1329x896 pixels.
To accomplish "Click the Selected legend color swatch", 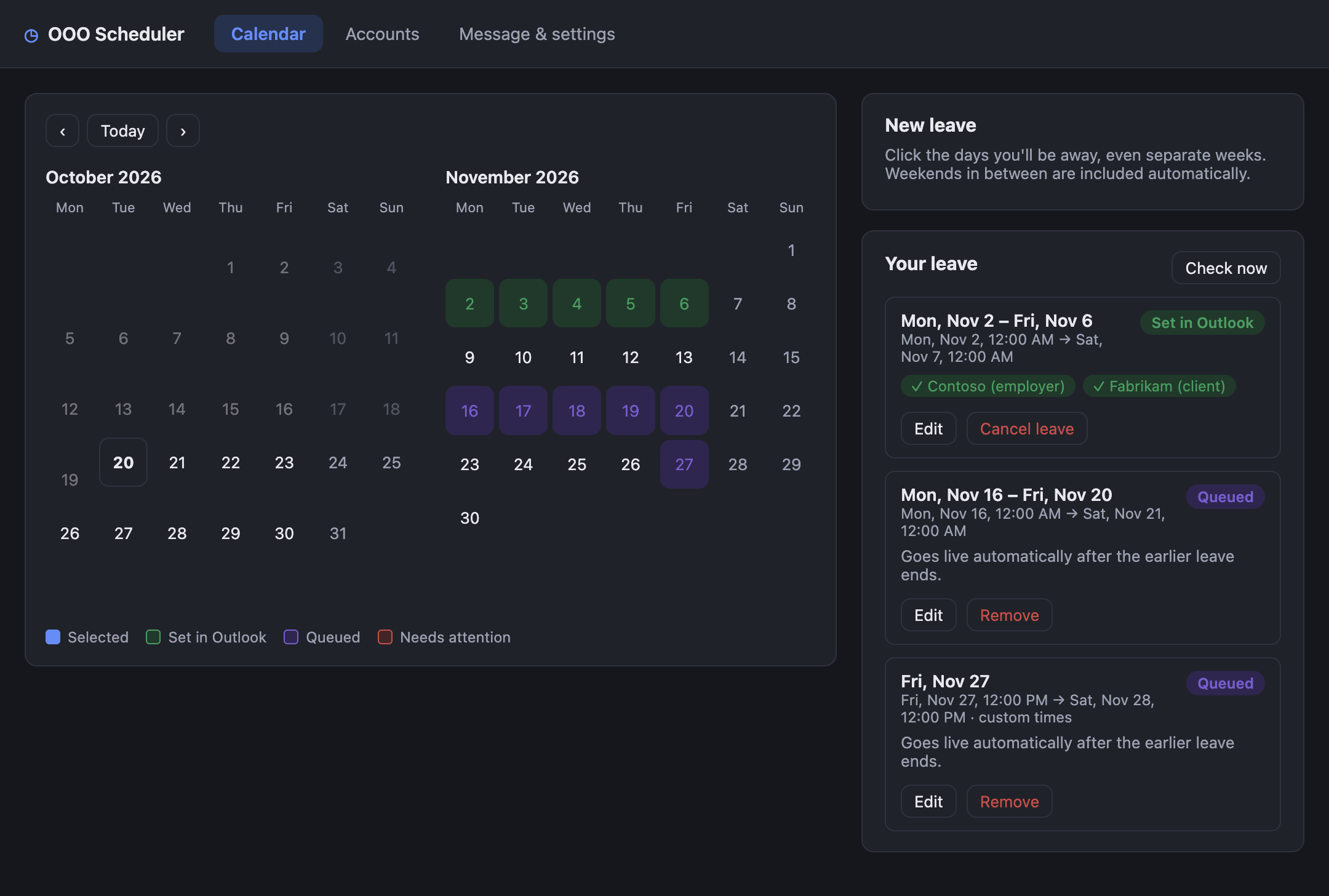I will (x=53, y=637).
